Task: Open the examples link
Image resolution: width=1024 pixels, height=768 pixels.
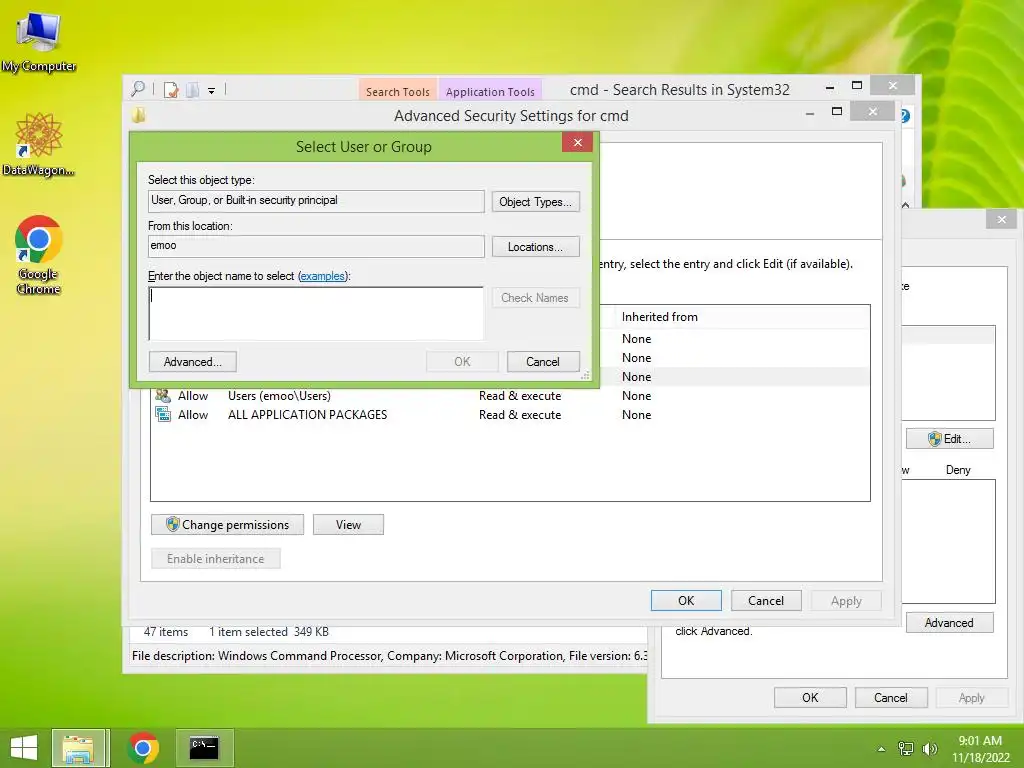Action: [322, 276]
